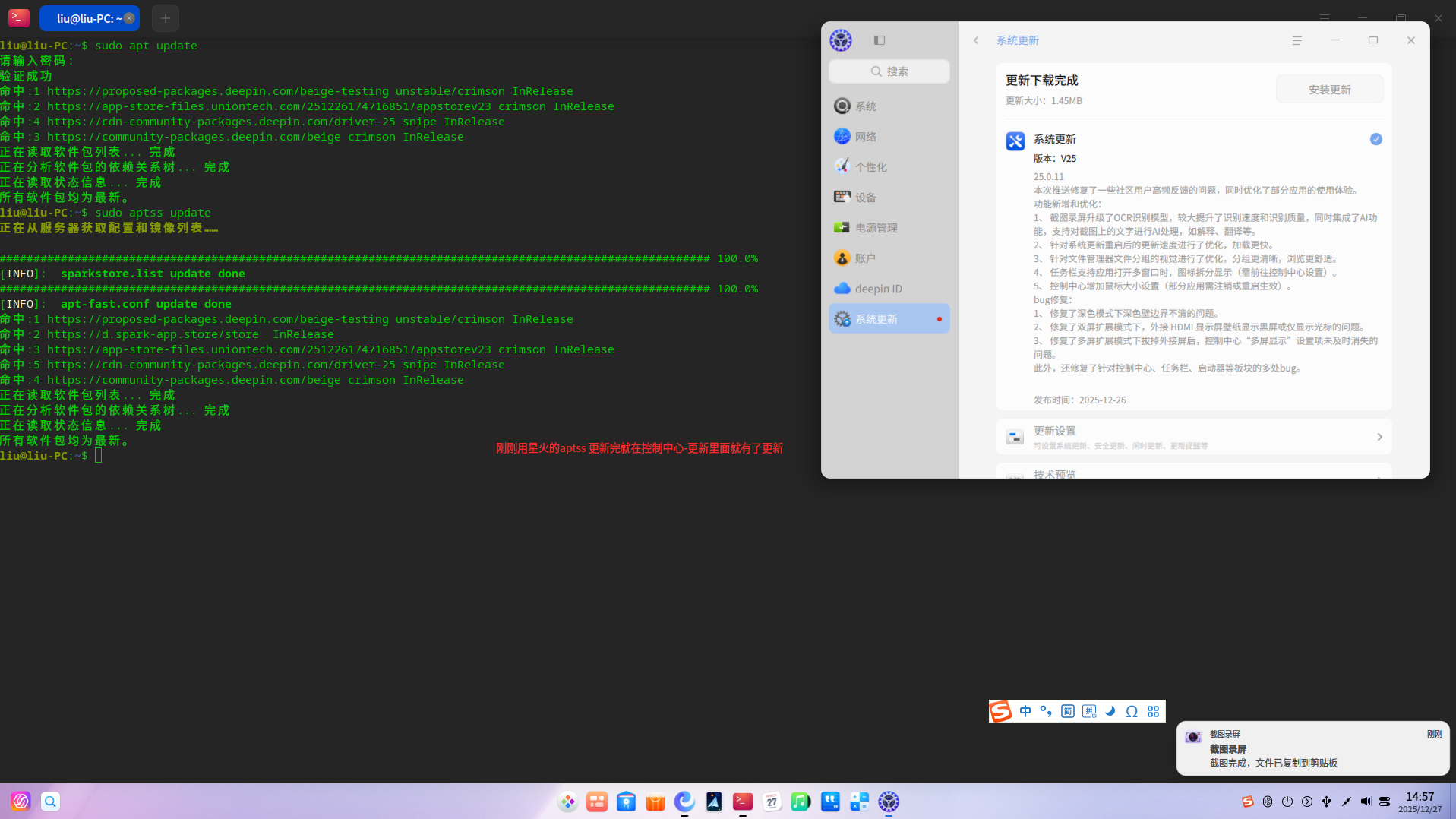Select deepin ID in the sidebar
The height and width of the screenshot is (819, 1456).
[x=889, y=289]
